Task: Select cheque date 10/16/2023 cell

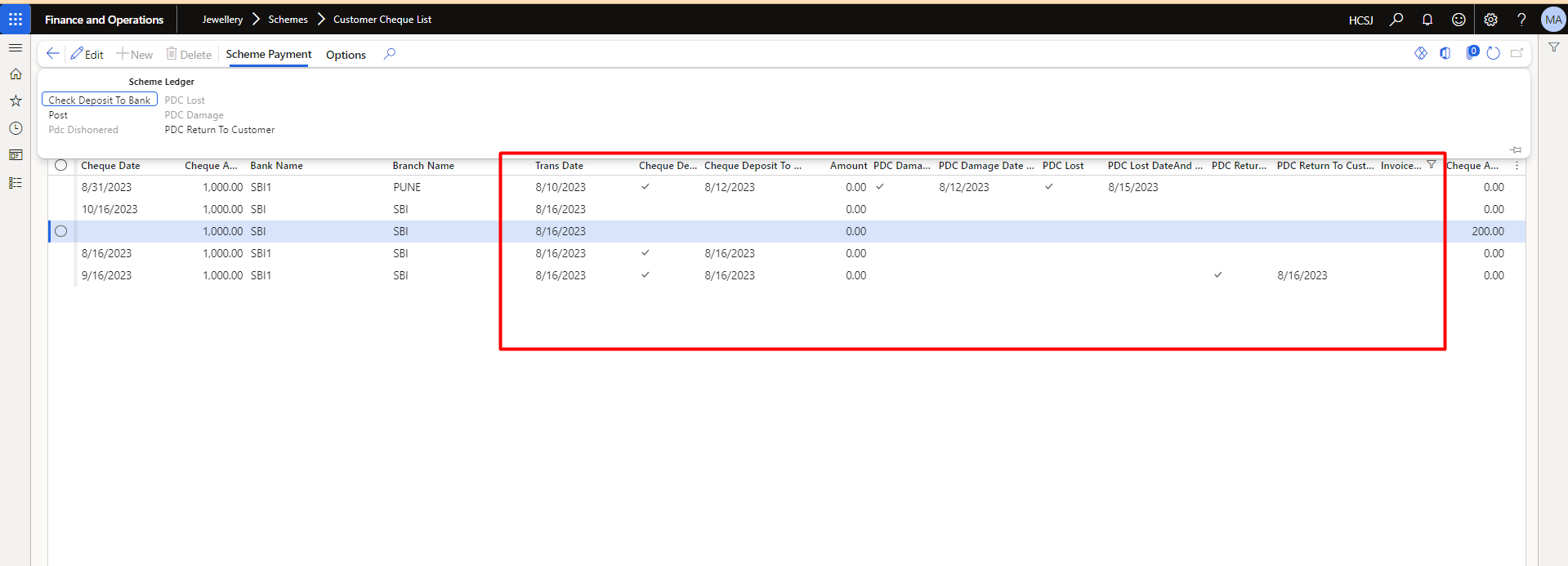Action: point(109,209)
